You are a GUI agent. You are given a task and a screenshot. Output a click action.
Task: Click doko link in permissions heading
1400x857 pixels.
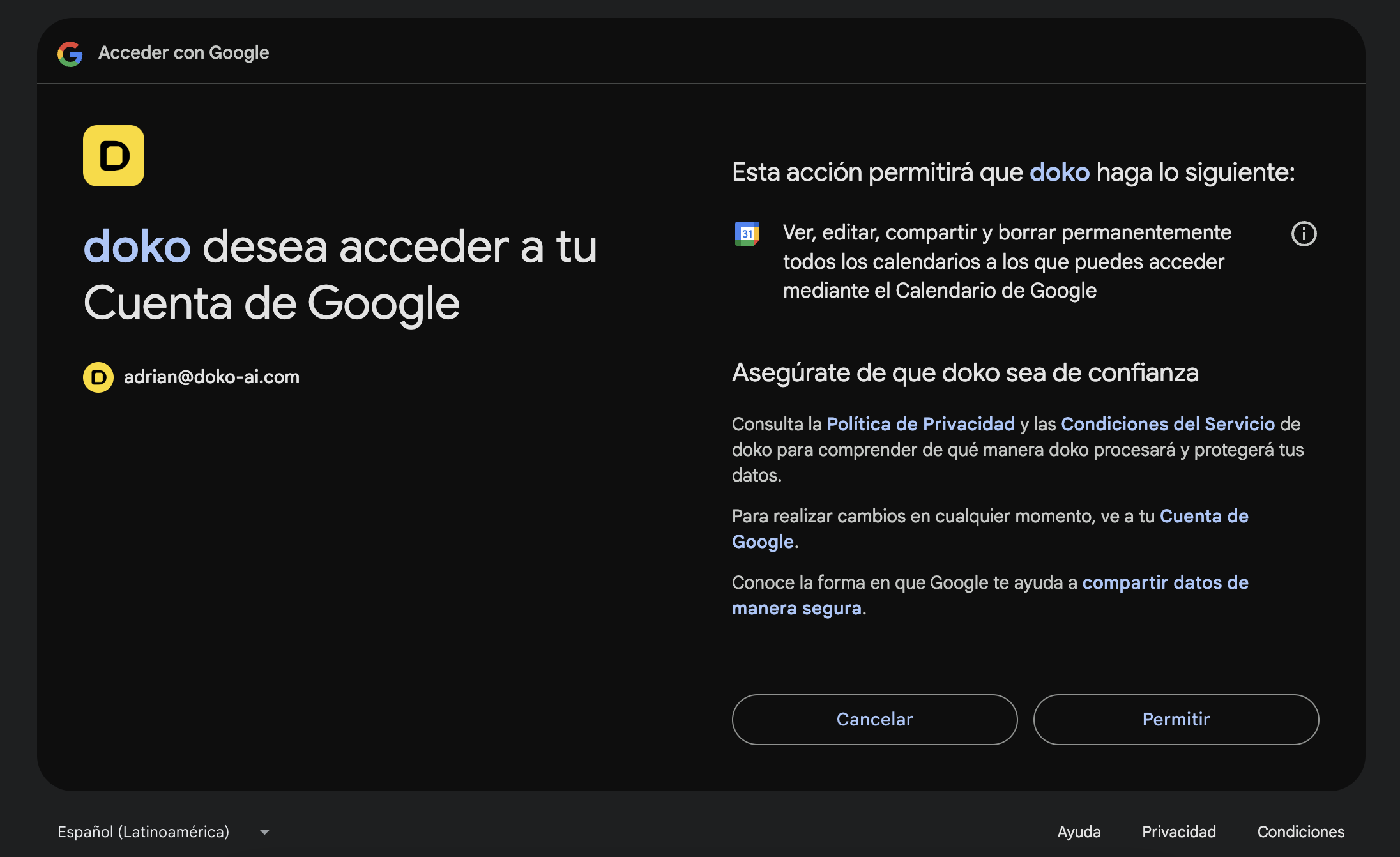coord(1059,172)
